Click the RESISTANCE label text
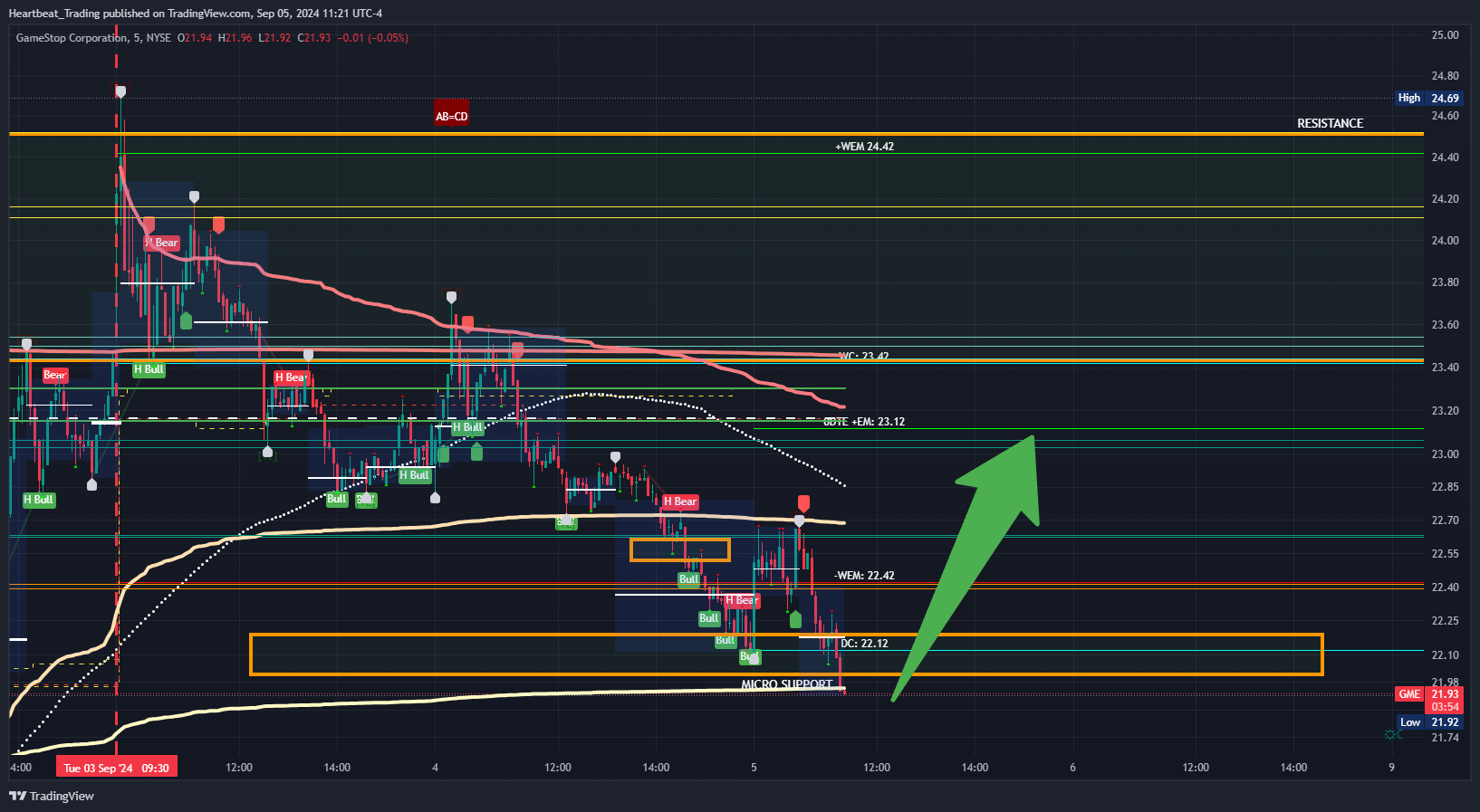 [1330, 123]
